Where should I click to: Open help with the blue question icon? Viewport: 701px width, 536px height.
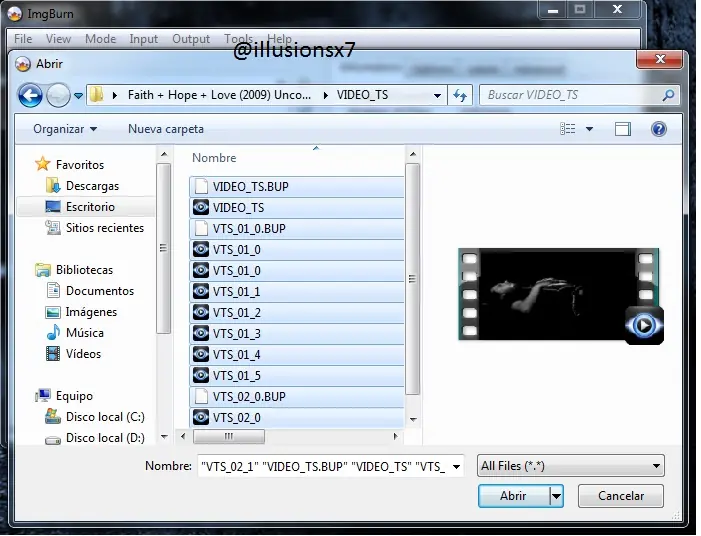pos(659,129)
